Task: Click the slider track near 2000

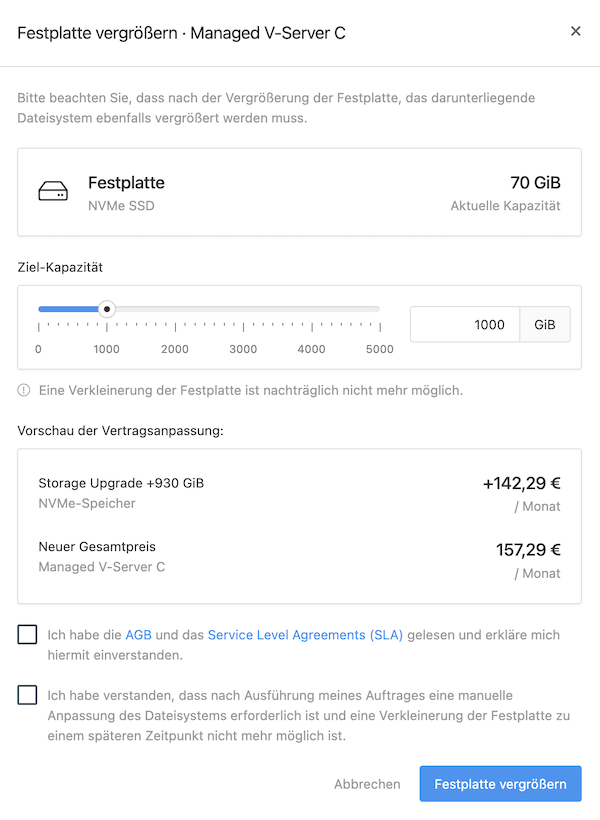Action: click(175, 309)
